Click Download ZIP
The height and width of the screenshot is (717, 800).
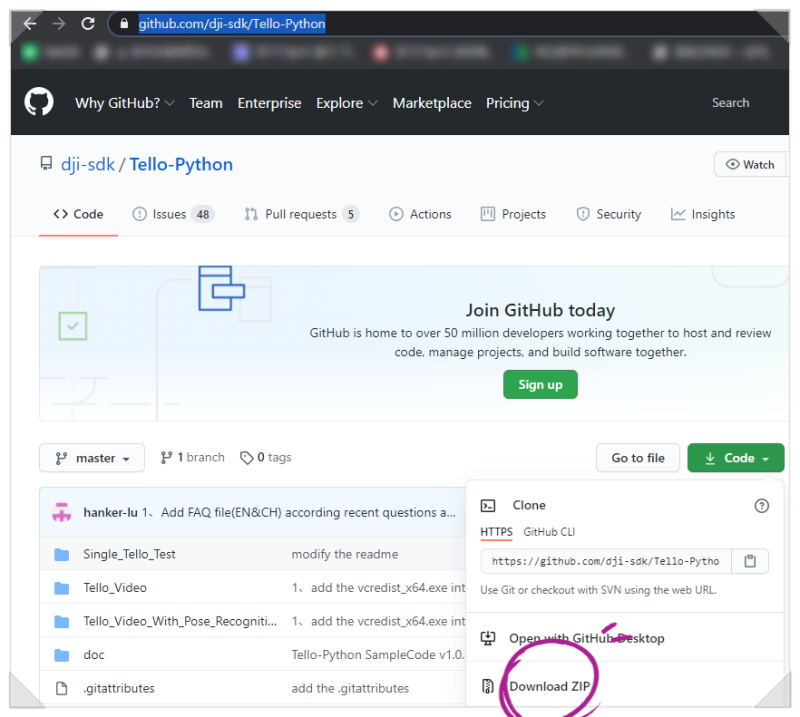point(549,686)
